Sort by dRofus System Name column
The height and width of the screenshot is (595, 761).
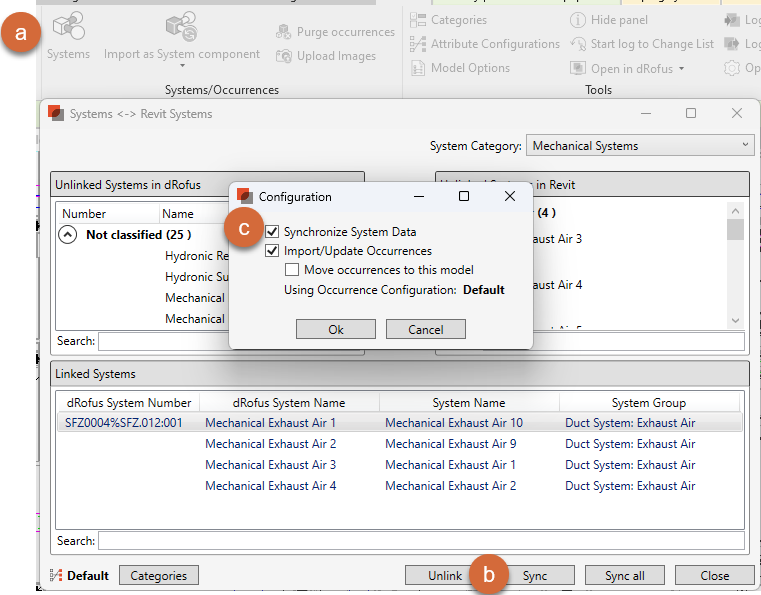289,403
